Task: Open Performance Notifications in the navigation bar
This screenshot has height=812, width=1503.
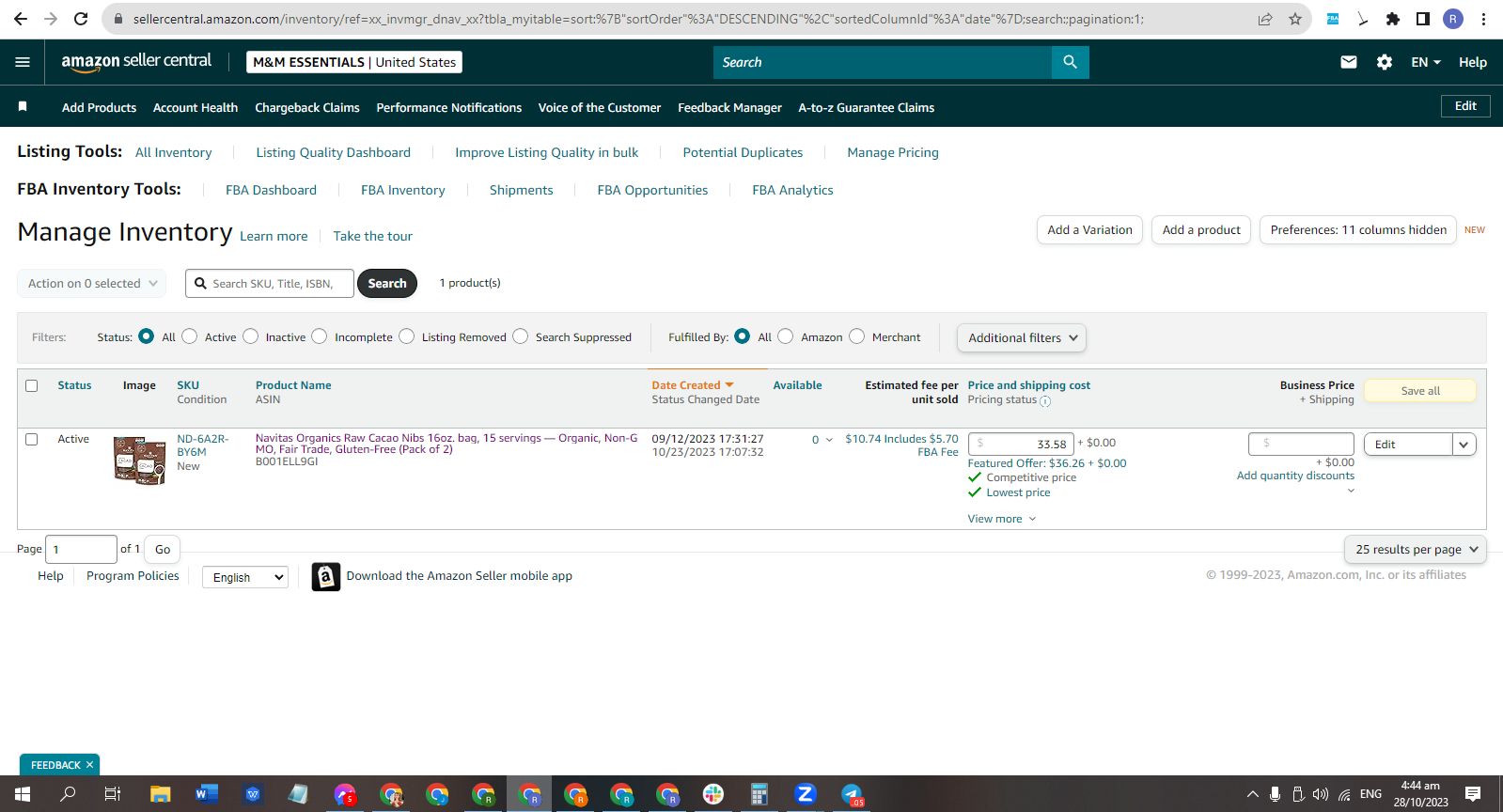Action: [x=449, y=107]
